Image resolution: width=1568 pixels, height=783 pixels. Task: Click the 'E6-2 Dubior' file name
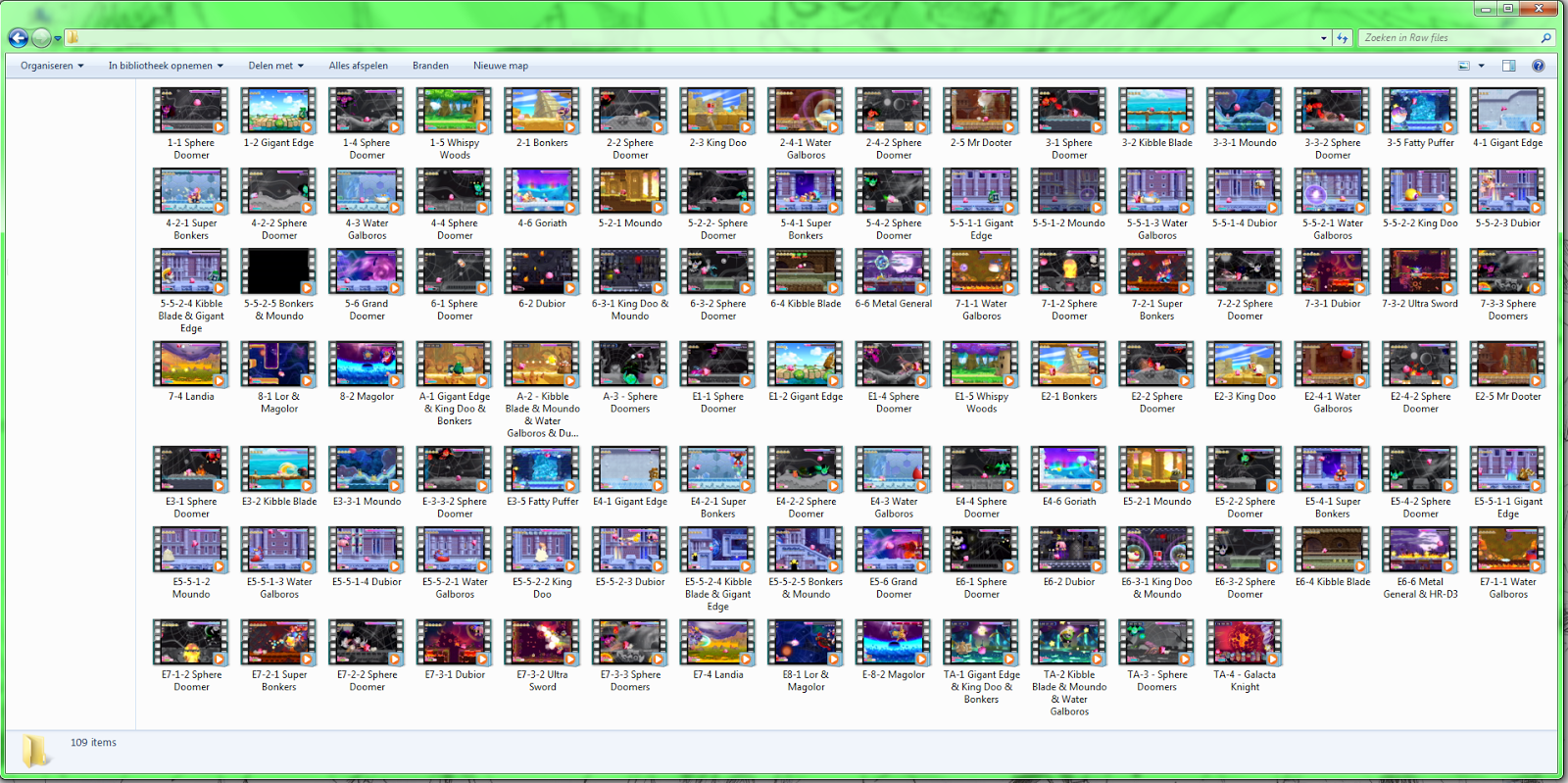[x=1069, y=582]
